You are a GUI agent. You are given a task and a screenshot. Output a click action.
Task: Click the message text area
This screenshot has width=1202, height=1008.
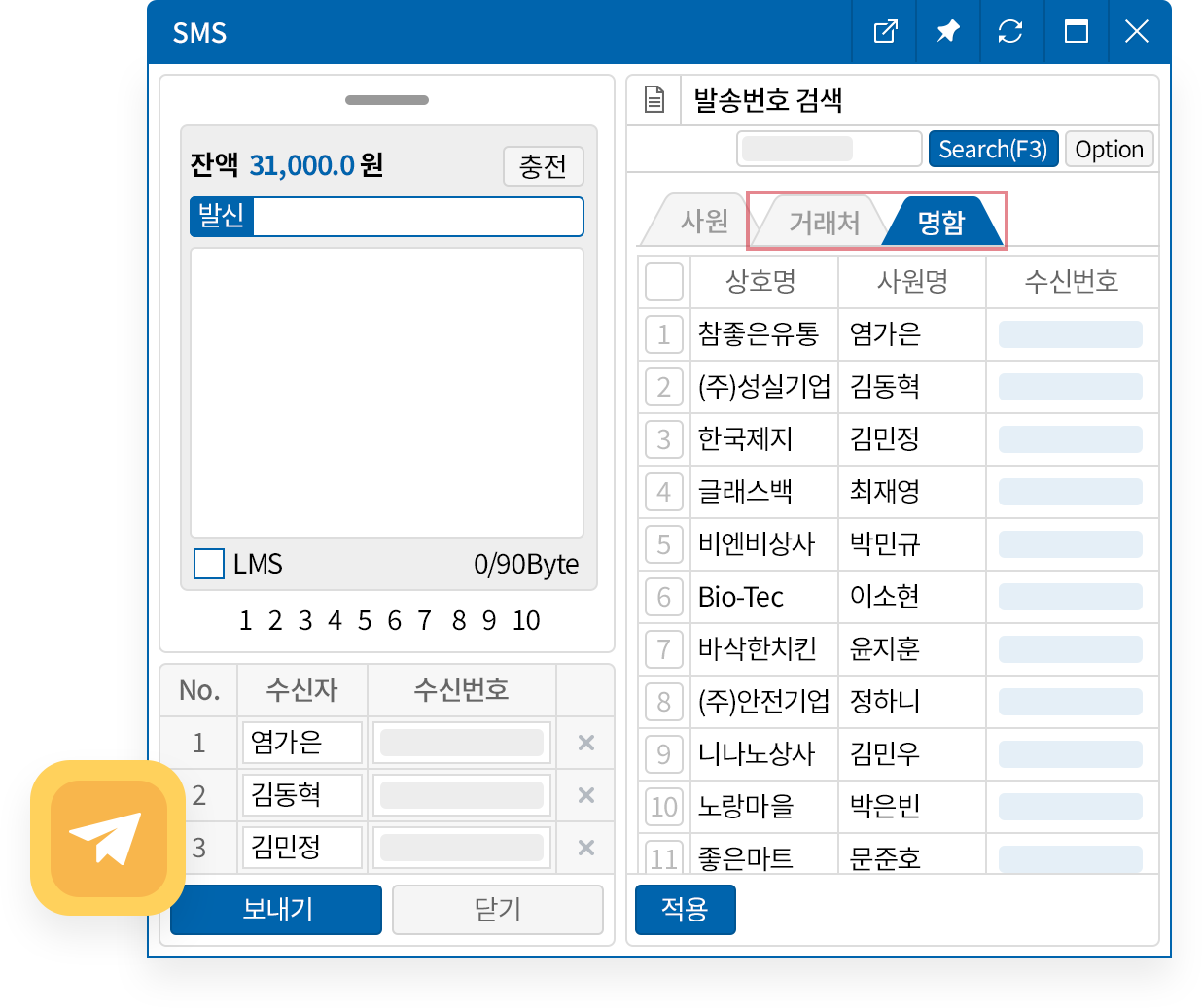[x=387, y=393]
